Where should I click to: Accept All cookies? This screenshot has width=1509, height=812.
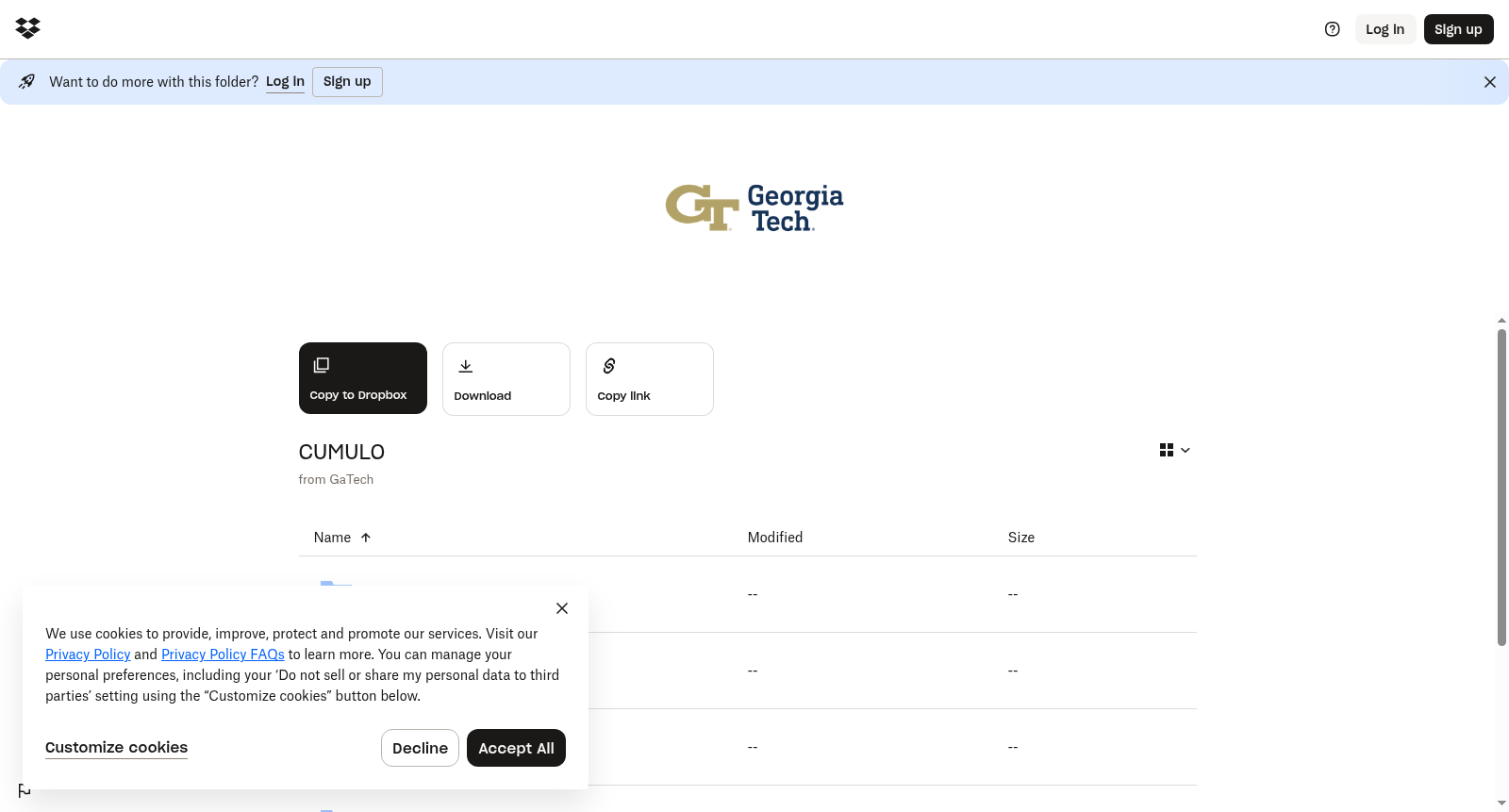click(x=516, y=748)
